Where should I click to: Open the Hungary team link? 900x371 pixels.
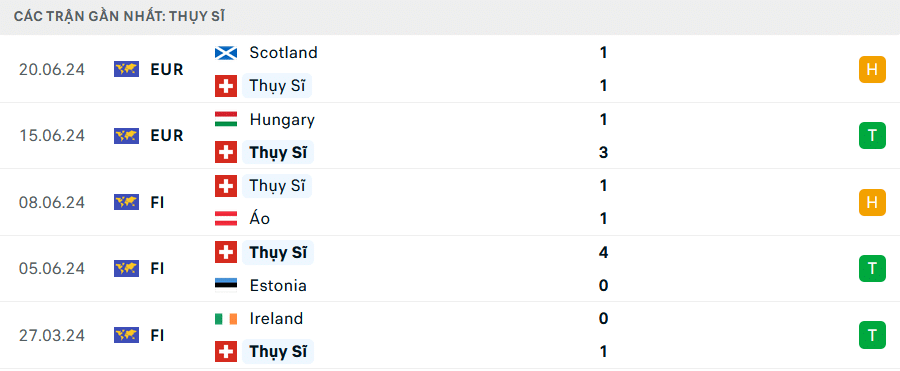pos(282,119)
